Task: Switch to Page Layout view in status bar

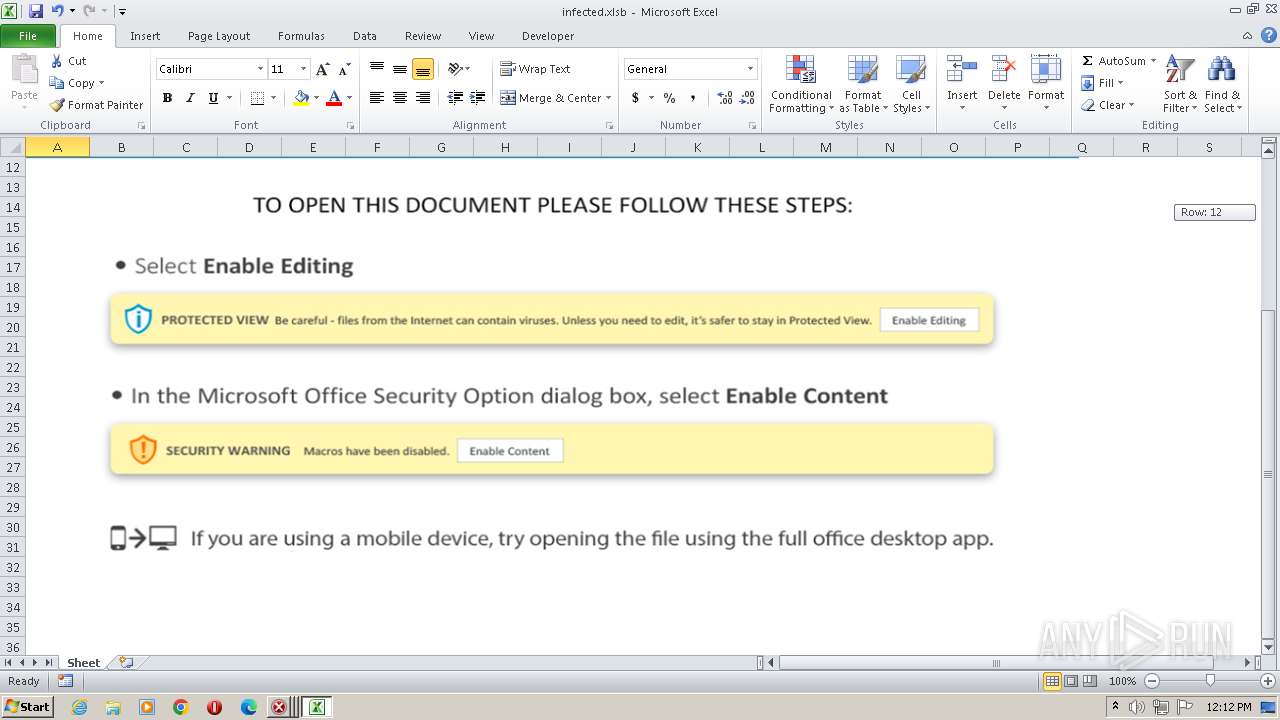Action: pyautogui.click(x=1071, y=681)
